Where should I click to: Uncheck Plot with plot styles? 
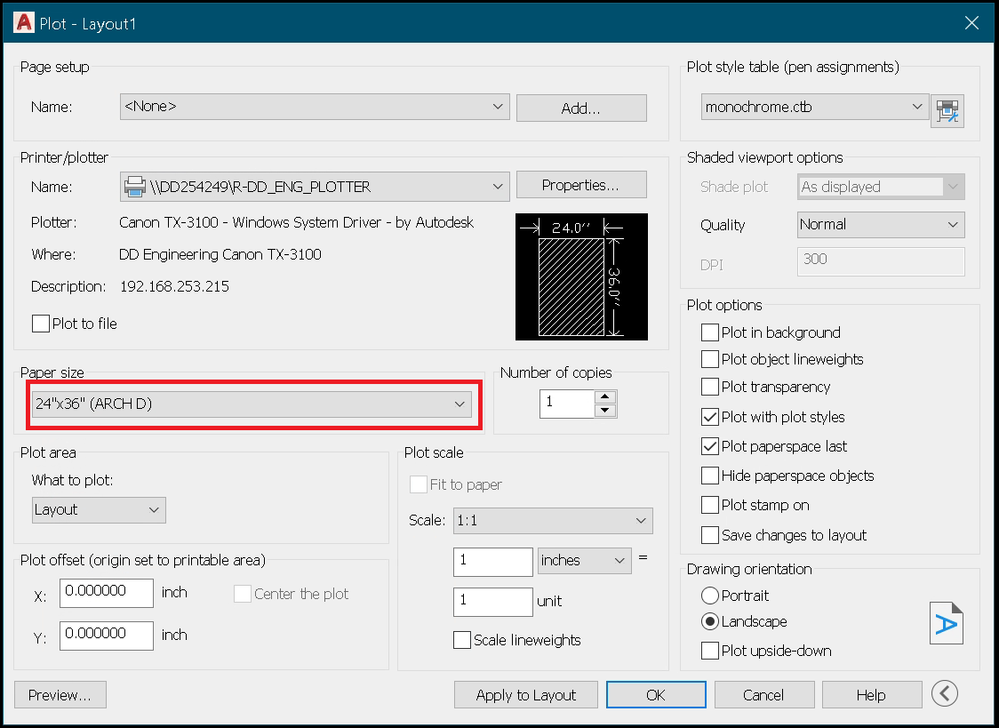(x=710, y=417)
